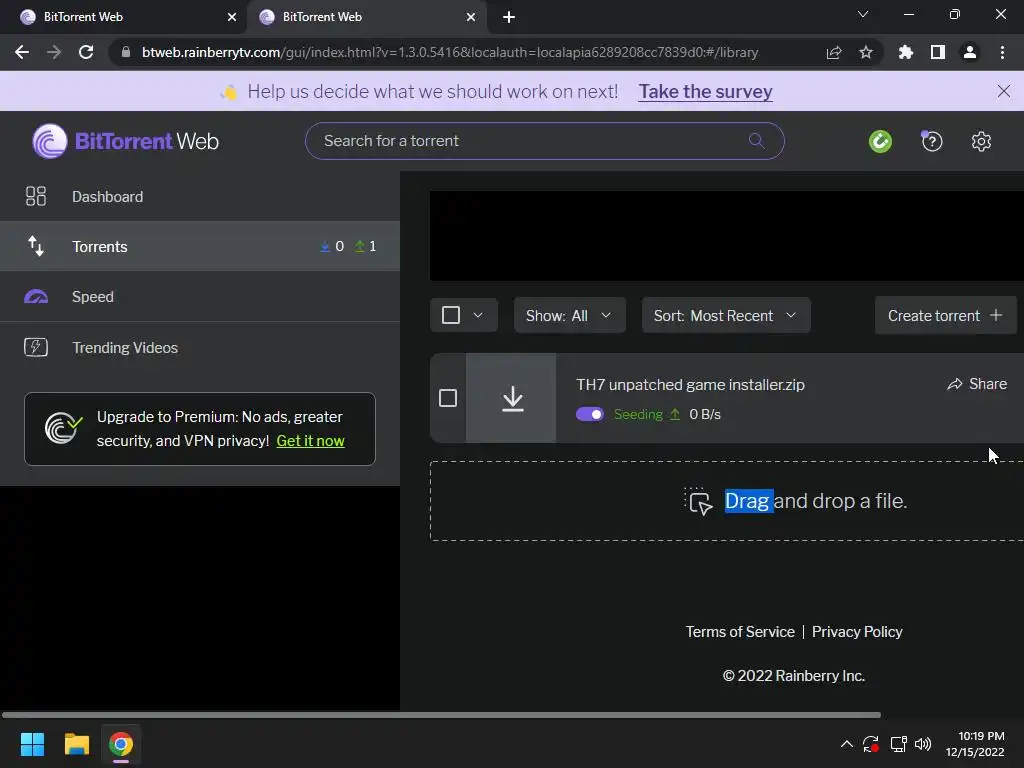The height and width of the screenshot is (768, 1024).
Task: Open Trending Videos in the sidebar
Action: click(200, 347)
